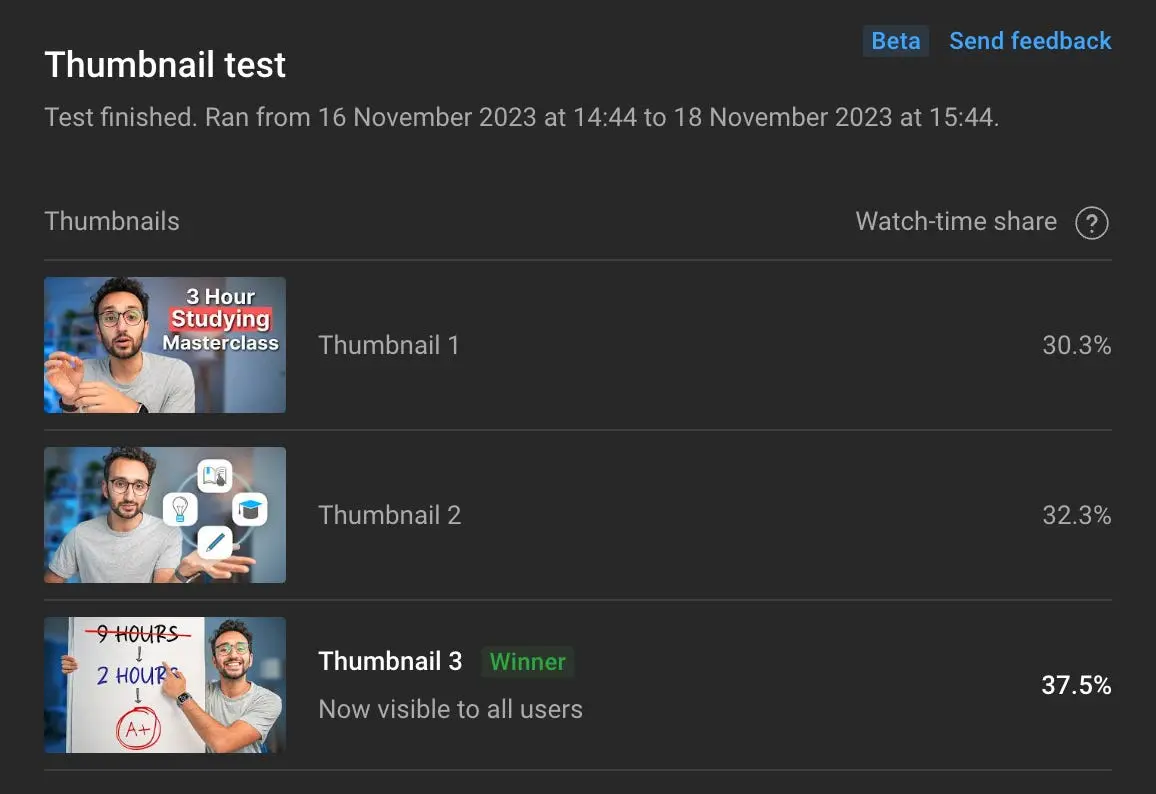
Task: Click the Beta badge
Action: [x=895, y=41]
